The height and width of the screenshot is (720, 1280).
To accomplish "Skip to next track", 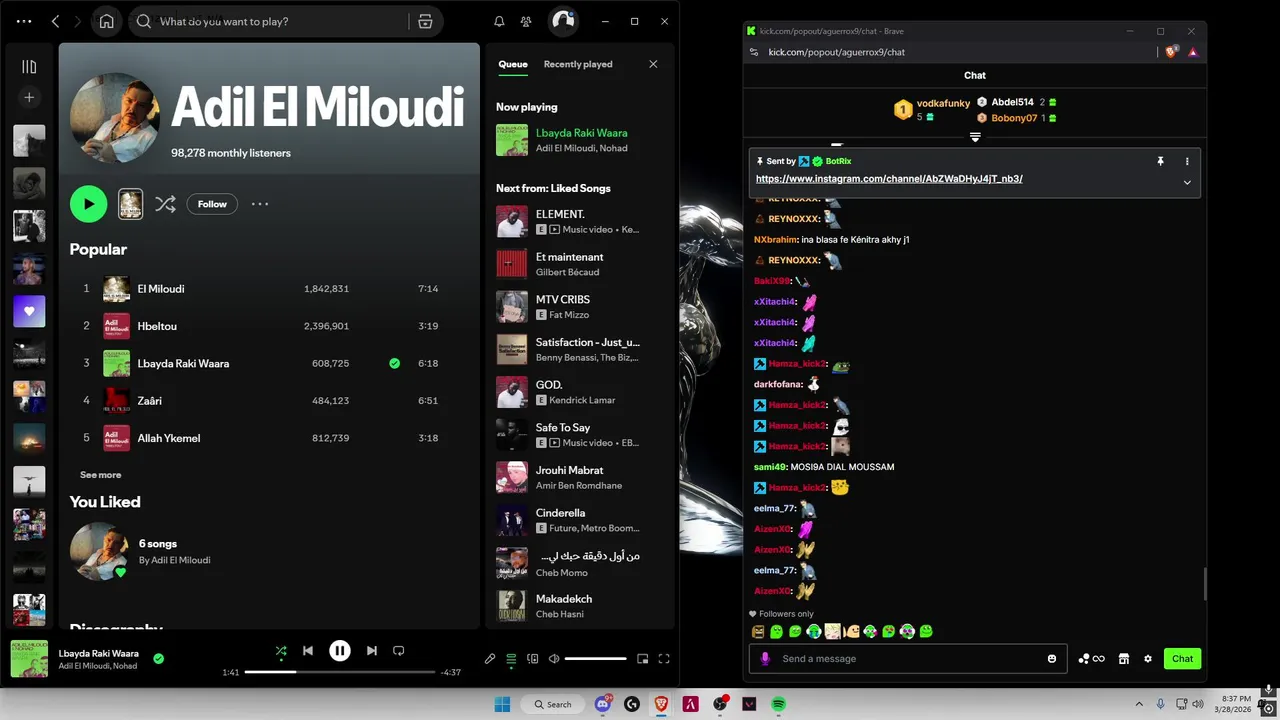I will [372, 651].
